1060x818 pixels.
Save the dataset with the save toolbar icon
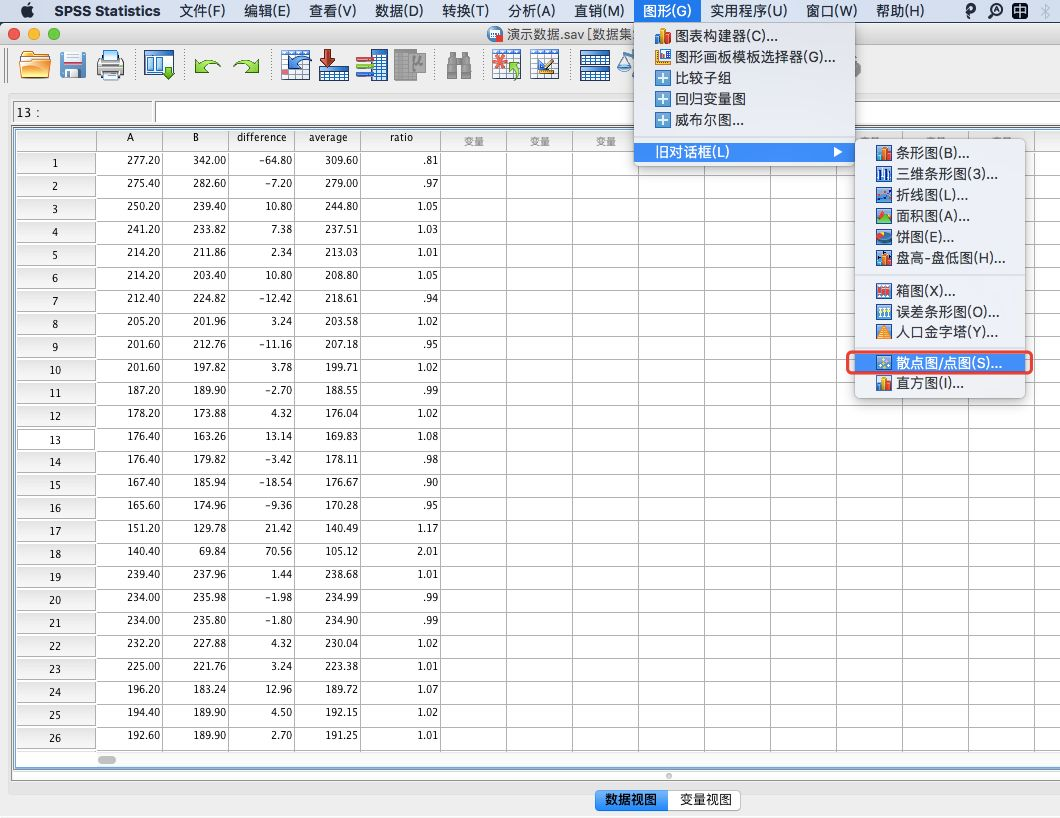[72, 64]
